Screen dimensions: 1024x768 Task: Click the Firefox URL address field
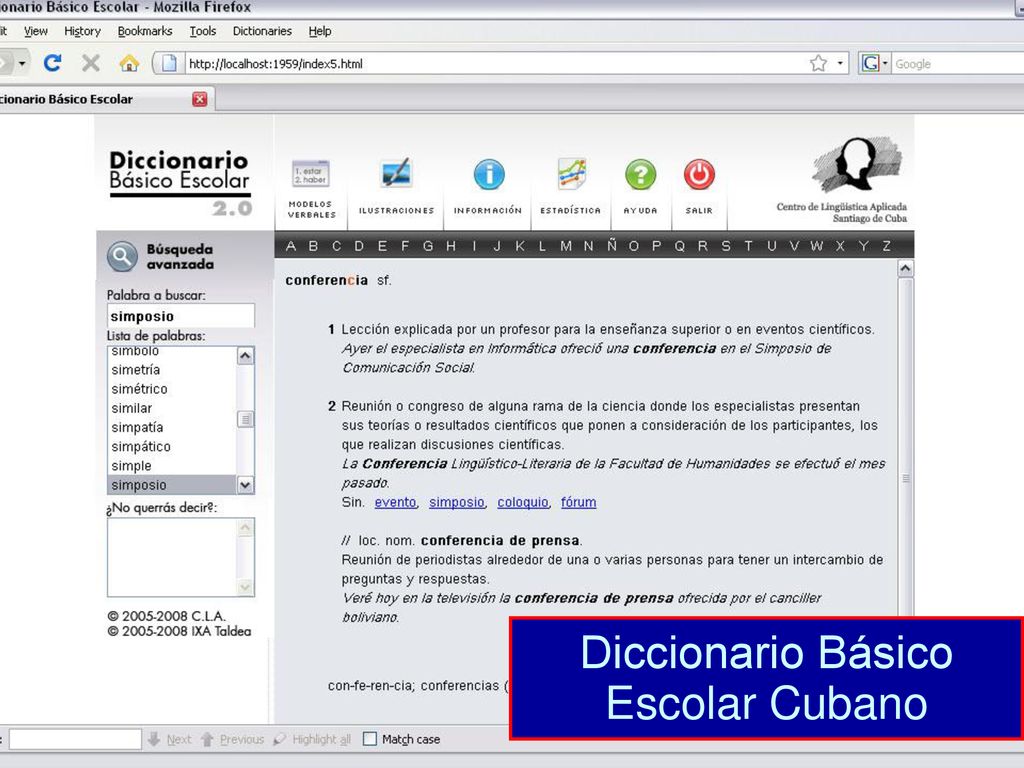click(496, 63)
